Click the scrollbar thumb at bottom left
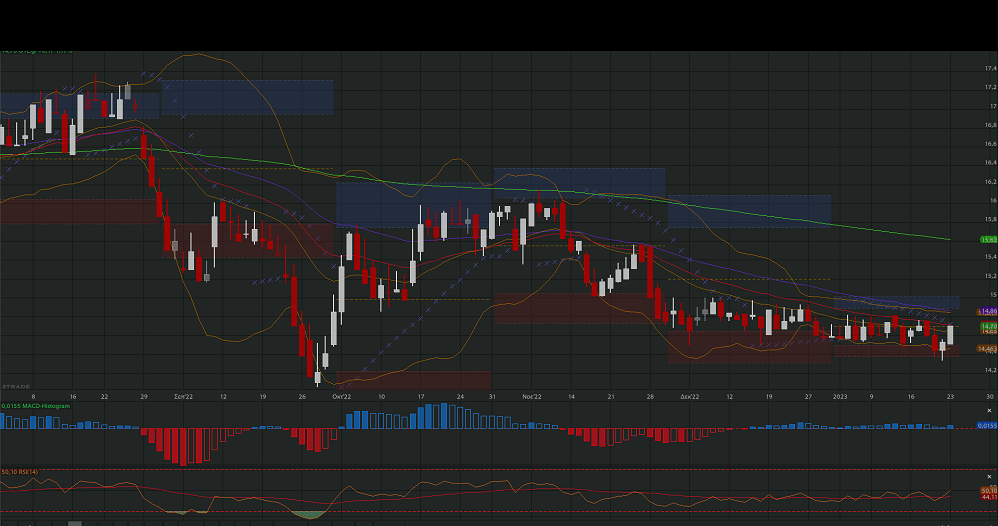Viewport: 998px width, 526px height. [74, 523]
